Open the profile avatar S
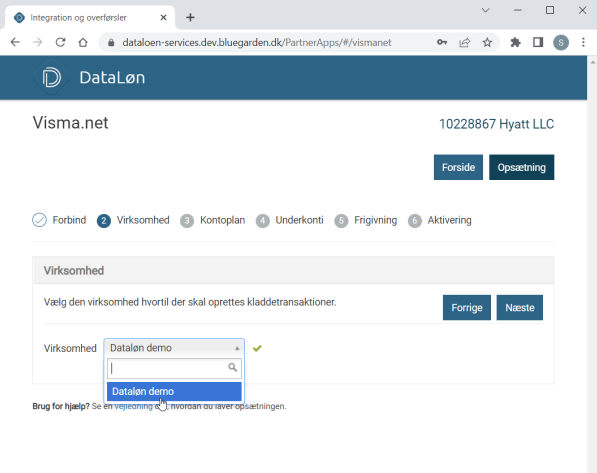The image size is (597, 473). (x=560, y=42)
